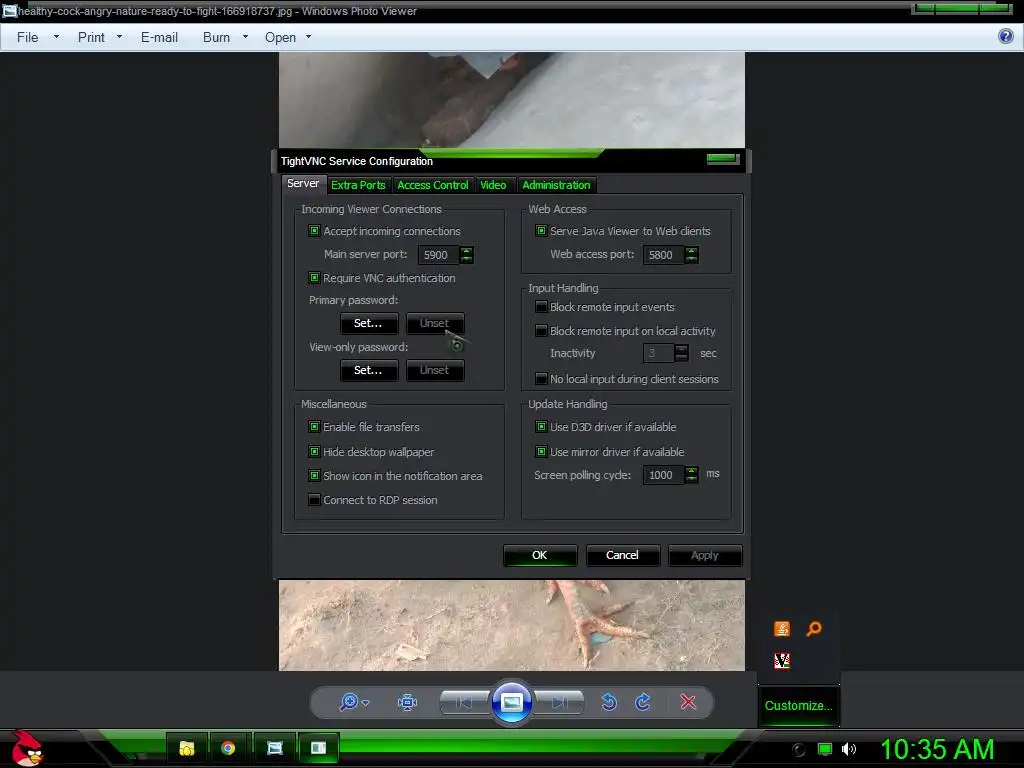Switch to the Administration tab
This screenshot has height=768, width=1024.
point(556,185)
